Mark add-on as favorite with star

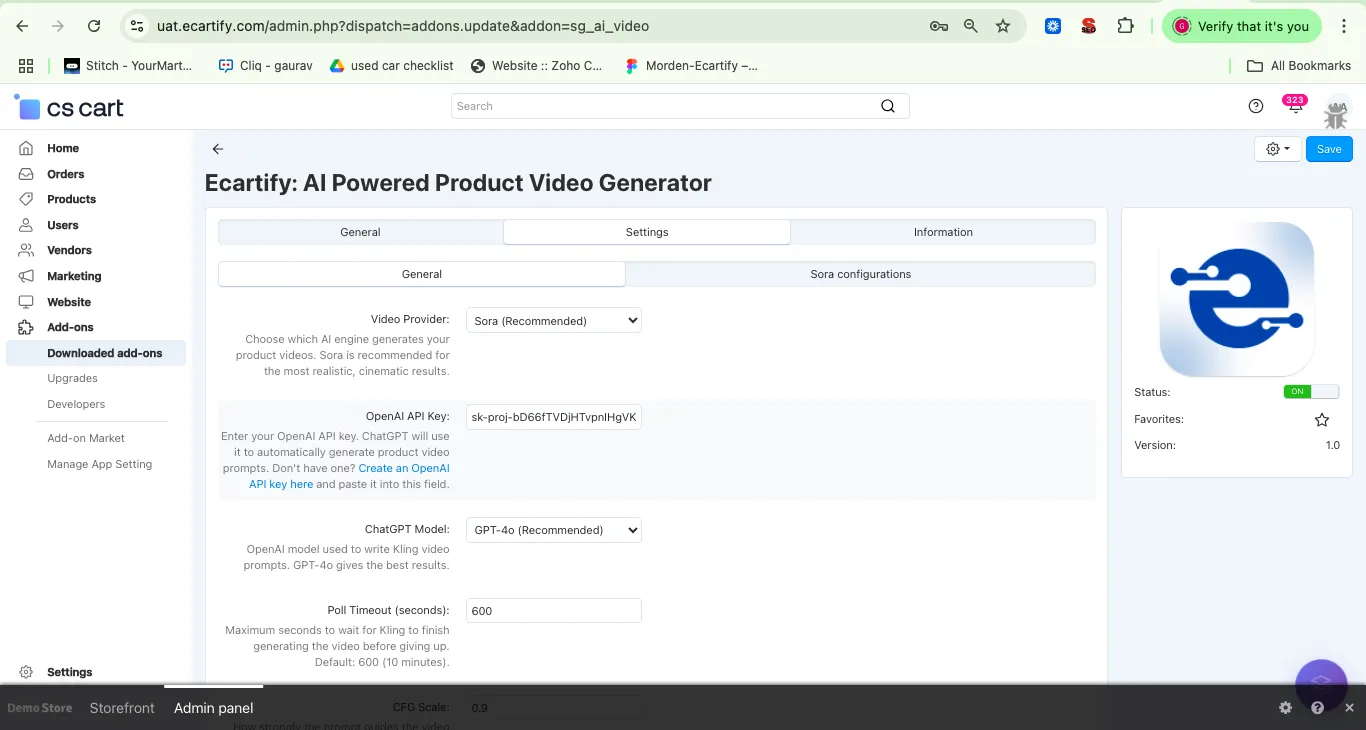click(x=1322, y=420)
